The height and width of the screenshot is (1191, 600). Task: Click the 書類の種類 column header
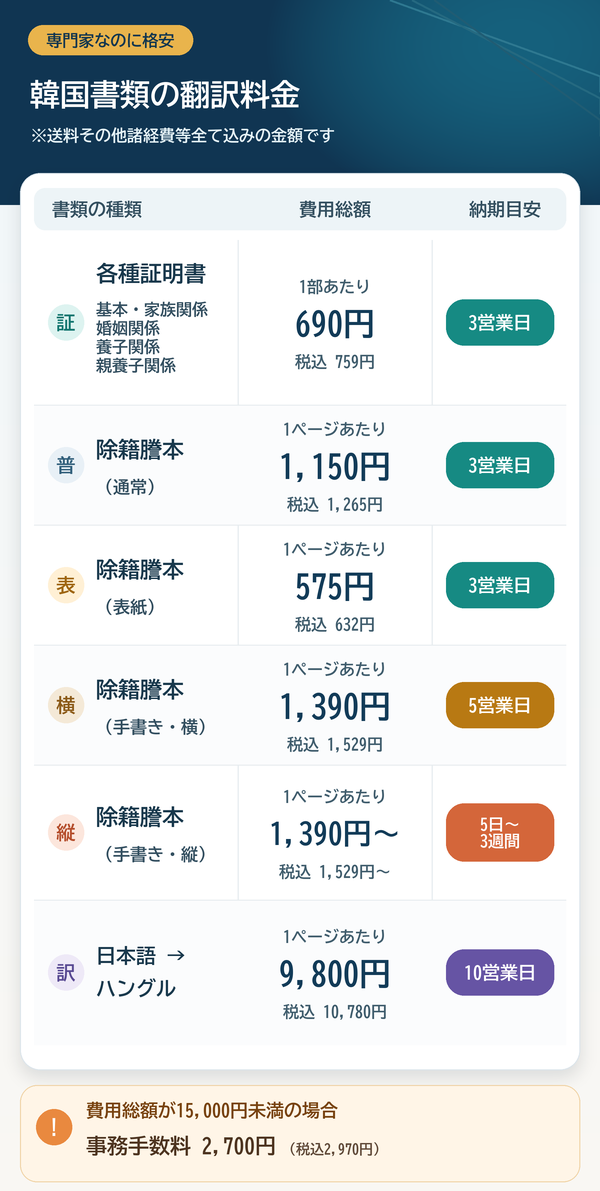[x=96, y=210]
